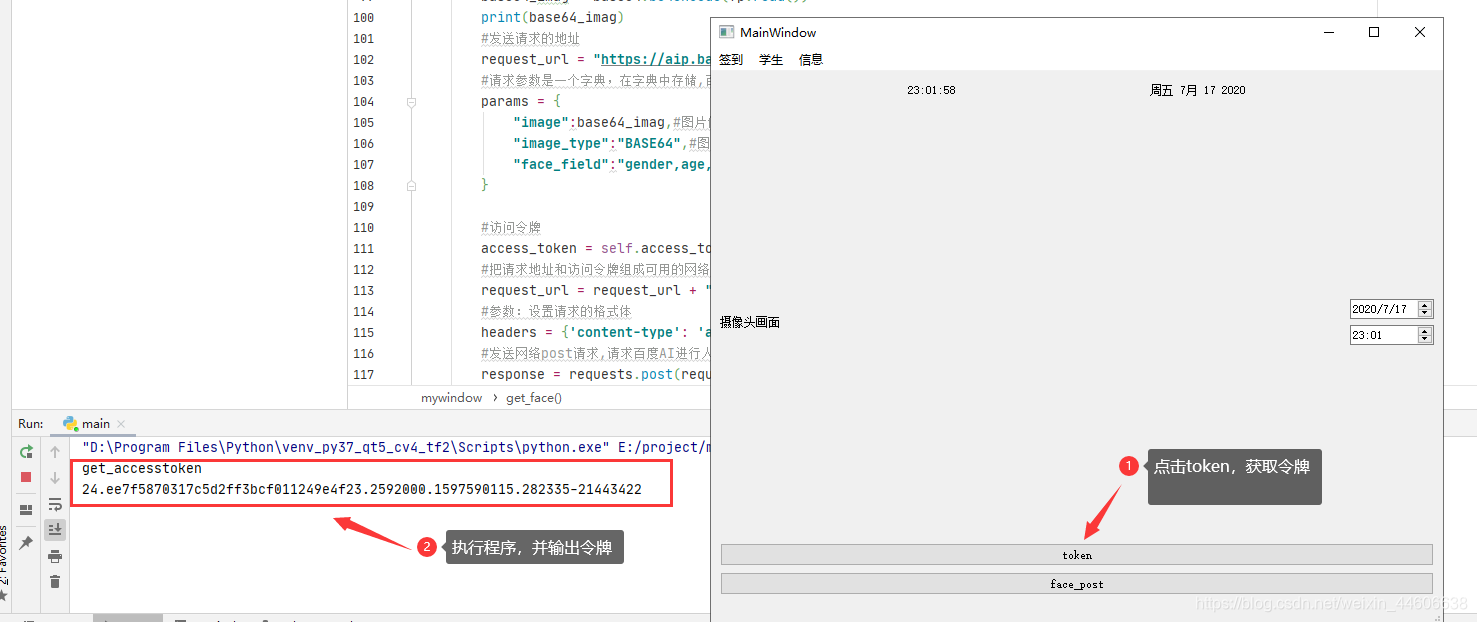Decrease the 23:01 time spinner
1477x622 pixels.
(x=1426, y=340)
